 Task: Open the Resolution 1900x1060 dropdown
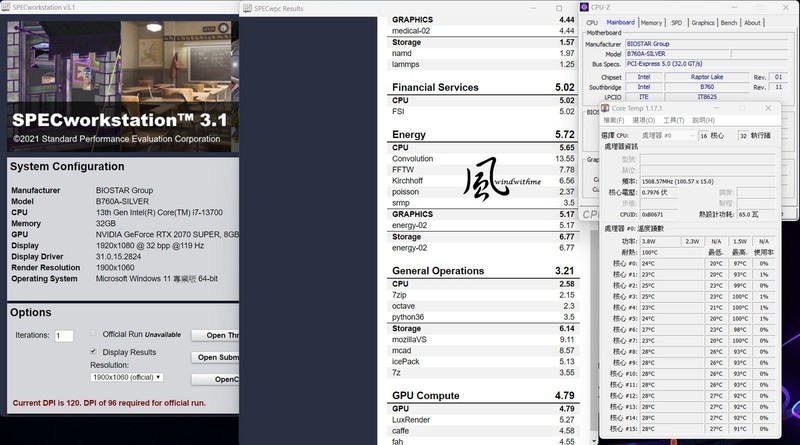[x=127, y=377]
